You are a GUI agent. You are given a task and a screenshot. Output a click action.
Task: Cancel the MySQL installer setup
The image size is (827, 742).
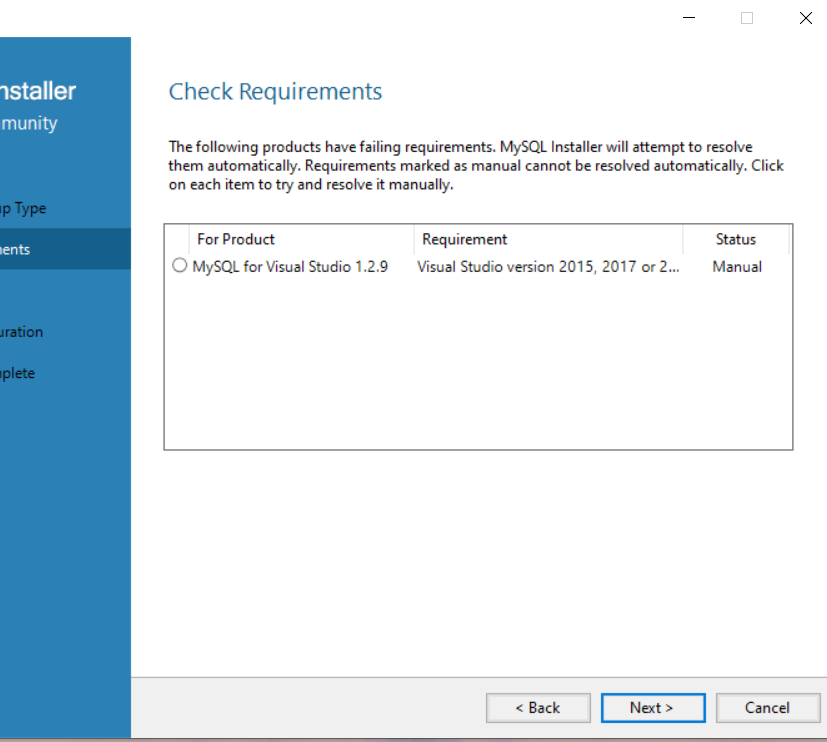(x=767, y=708)
